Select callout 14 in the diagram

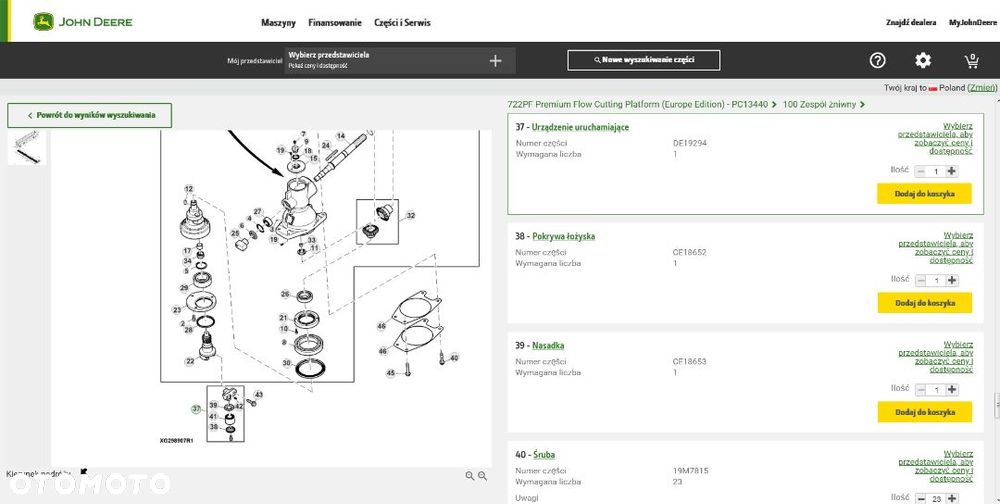(x=341, y=136)
